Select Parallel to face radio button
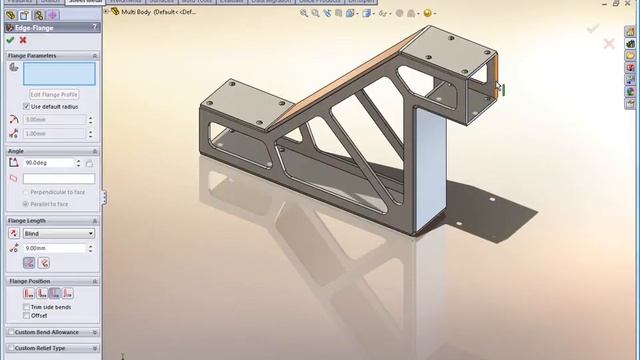The height and width of the screenshot is (360, 640). [25, 204]
